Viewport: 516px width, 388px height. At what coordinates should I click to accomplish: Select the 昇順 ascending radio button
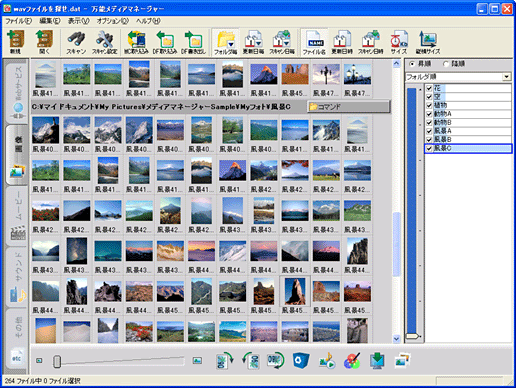point(412,64)
